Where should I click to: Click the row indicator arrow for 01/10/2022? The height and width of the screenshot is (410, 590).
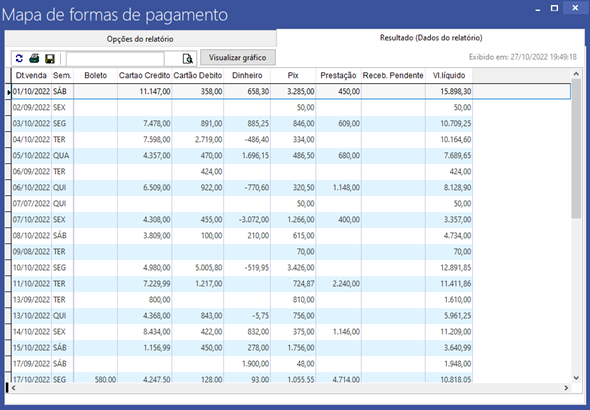pos(9,92)
